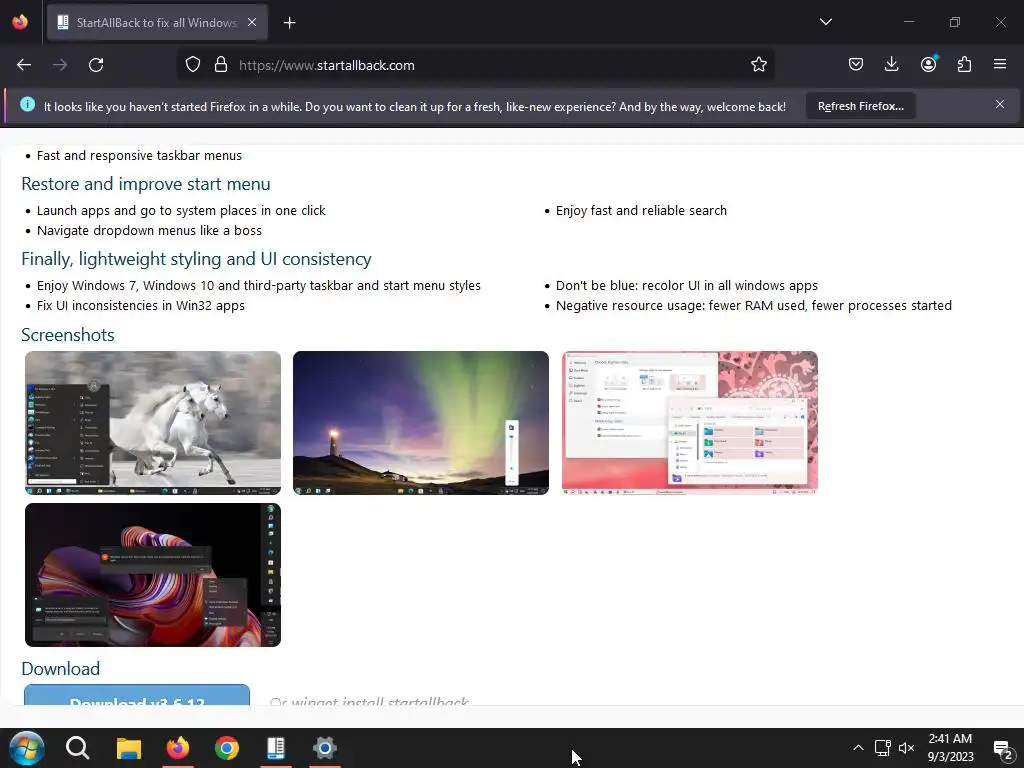Open the Firefox downloads panel

(891, 65)
